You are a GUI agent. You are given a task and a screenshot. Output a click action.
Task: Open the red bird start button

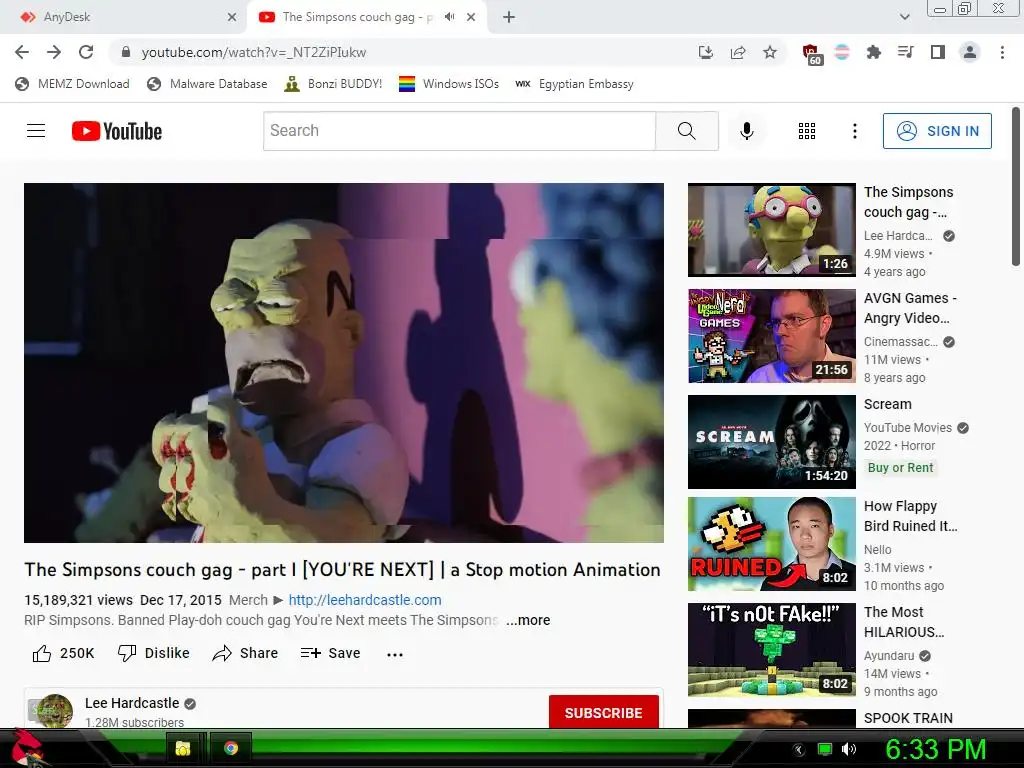click(25, 748)
